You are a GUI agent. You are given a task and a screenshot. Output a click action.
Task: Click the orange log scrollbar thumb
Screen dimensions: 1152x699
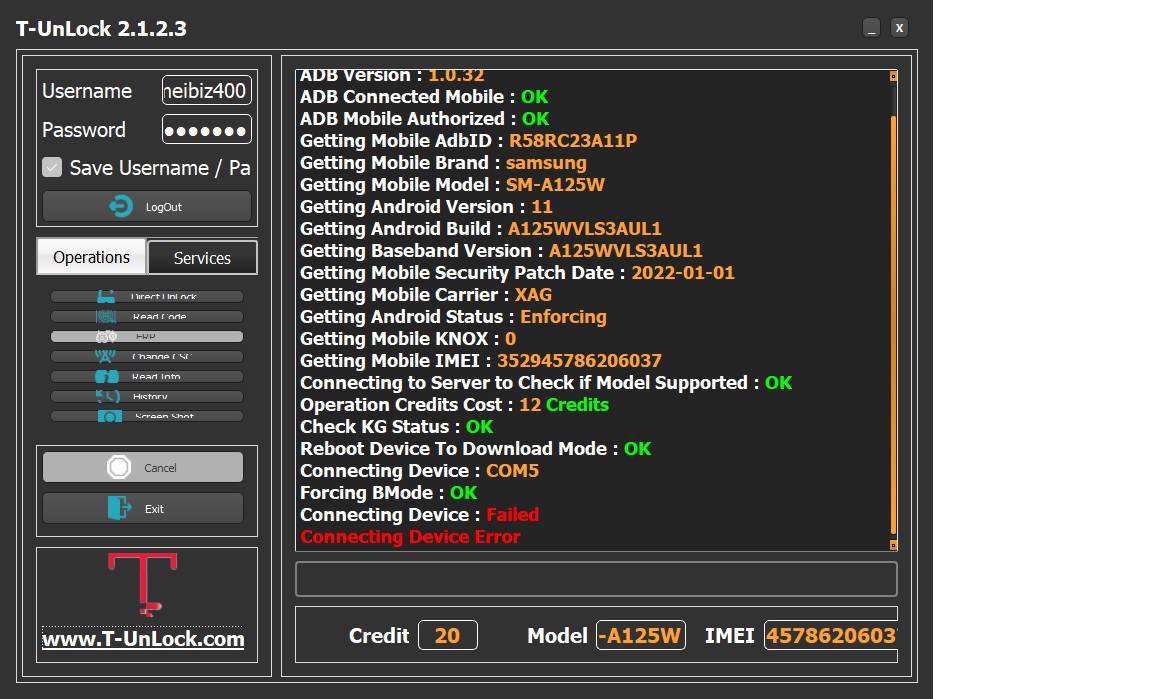pyautogui.click(x=893, y=323)
